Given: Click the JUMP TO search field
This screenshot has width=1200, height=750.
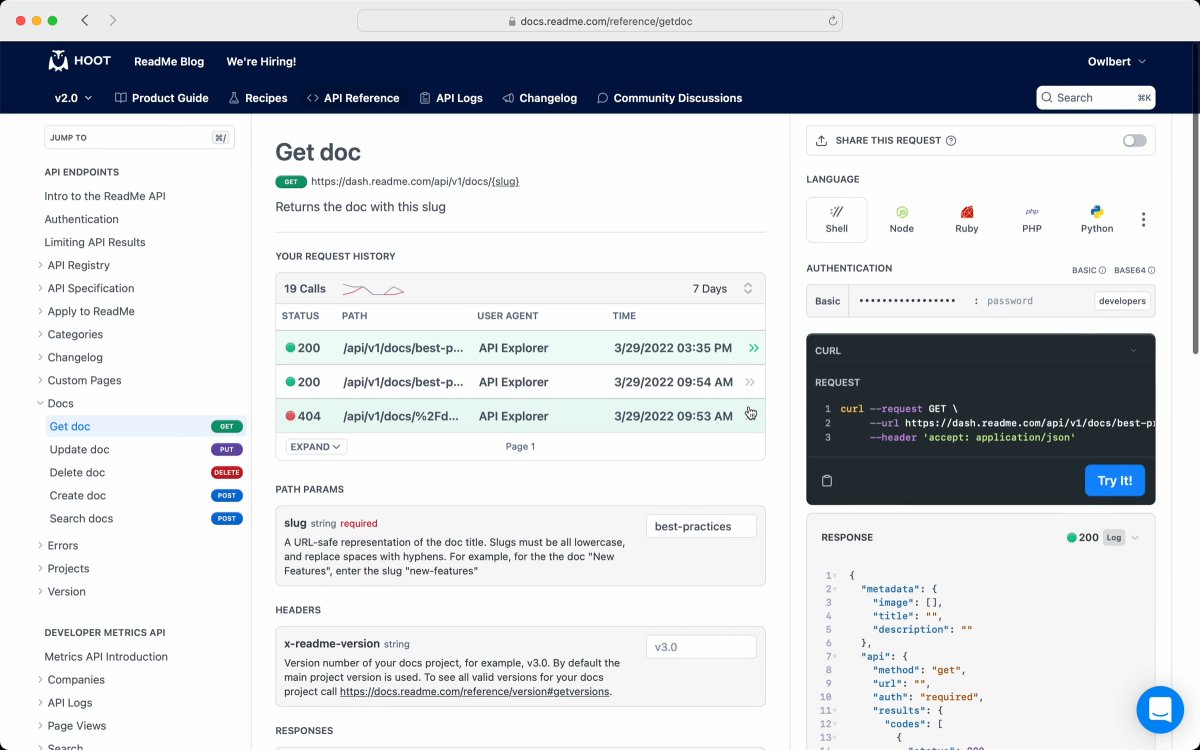Looking at the screenshot, I should pos(139,137).
